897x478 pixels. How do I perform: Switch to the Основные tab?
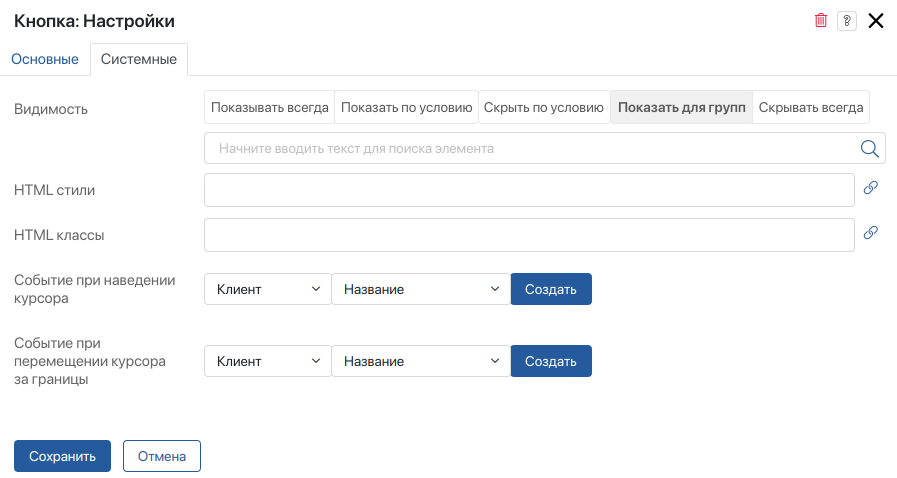click(45, 59)
